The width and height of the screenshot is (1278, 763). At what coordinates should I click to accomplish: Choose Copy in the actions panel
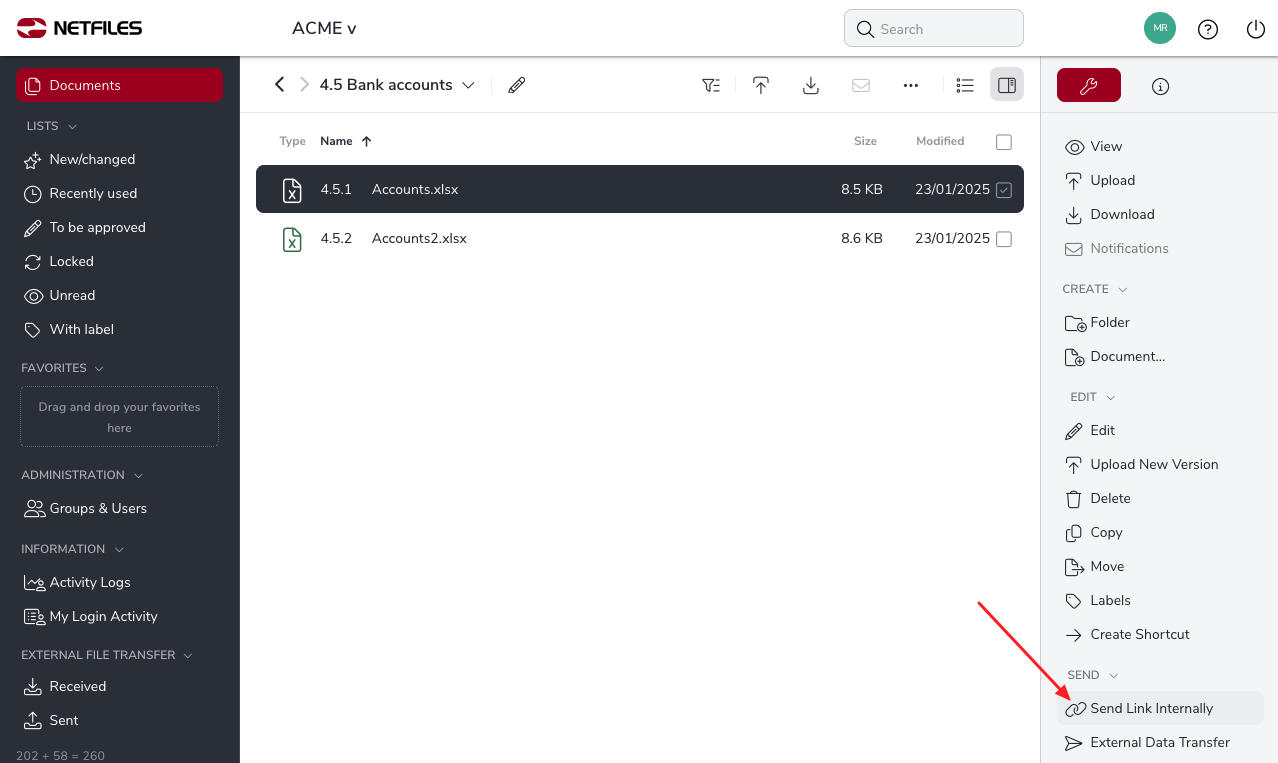1093,532
